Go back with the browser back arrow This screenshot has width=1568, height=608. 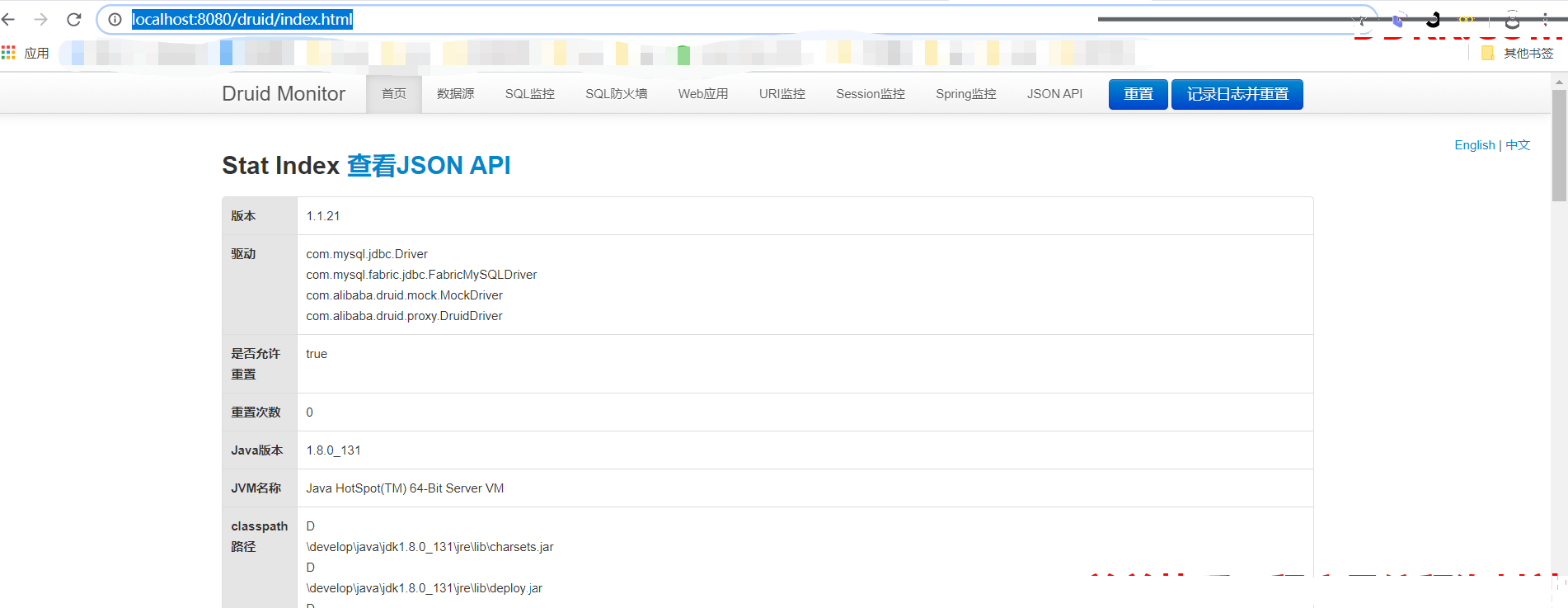tap(8, 19)
